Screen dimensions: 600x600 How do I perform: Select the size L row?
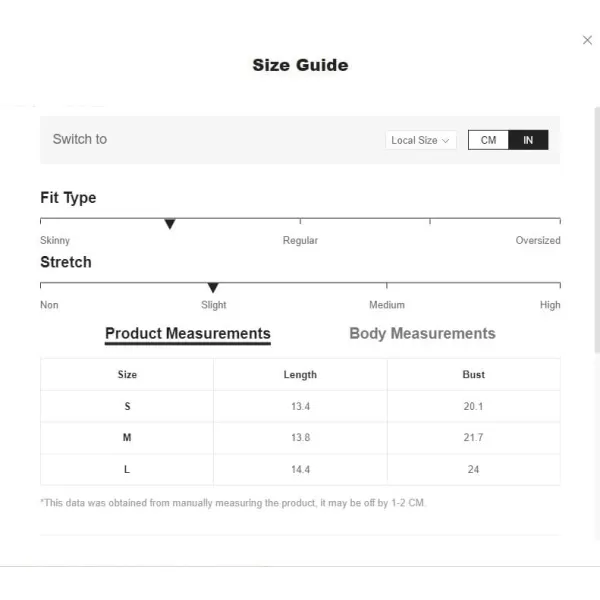(x=300, y=470)
